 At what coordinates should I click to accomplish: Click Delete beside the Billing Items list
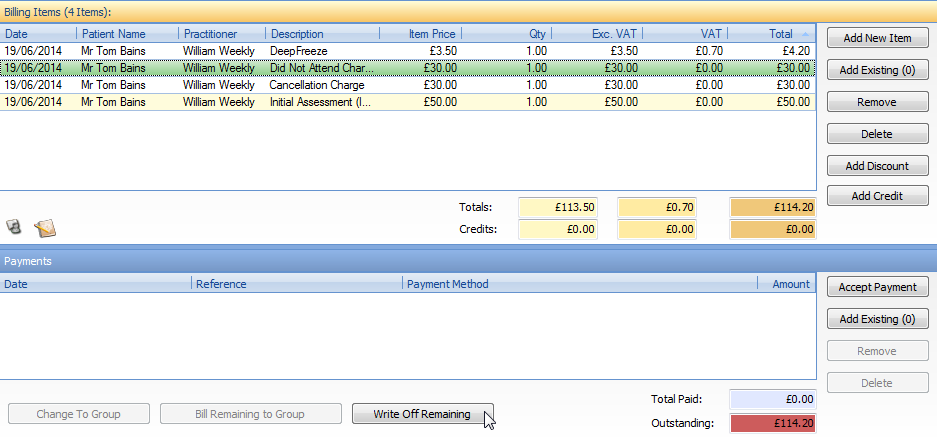pyautogui.click(x=877, y=134)
